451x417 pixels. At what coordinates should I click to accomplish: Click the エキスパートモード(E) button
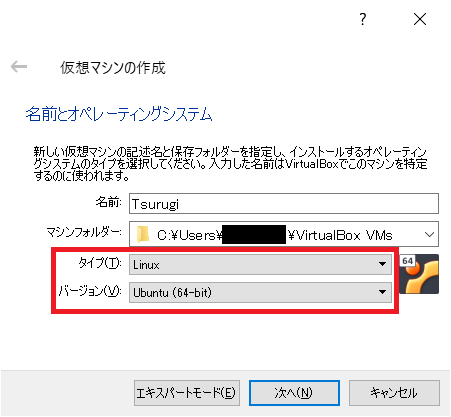click(187, 393)
